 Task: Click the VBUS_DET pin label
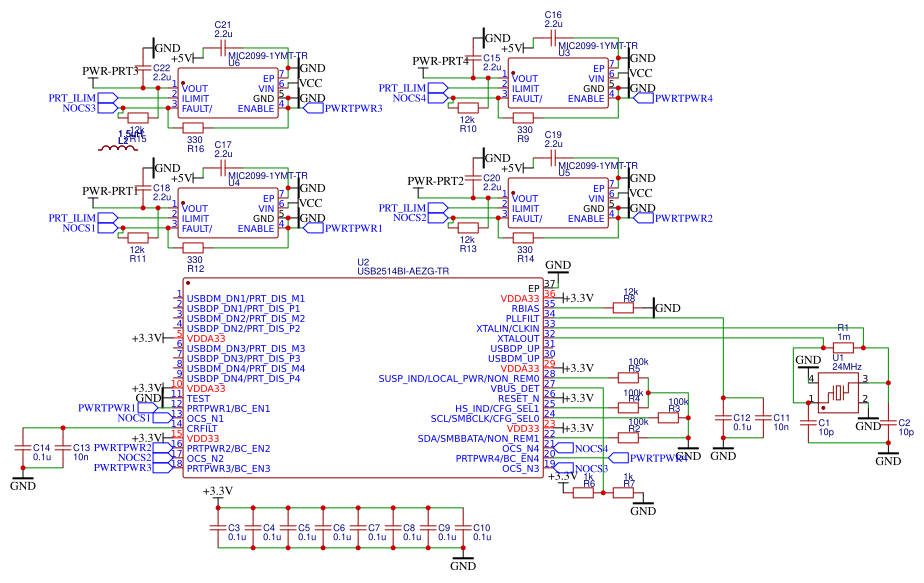(515, 388)
